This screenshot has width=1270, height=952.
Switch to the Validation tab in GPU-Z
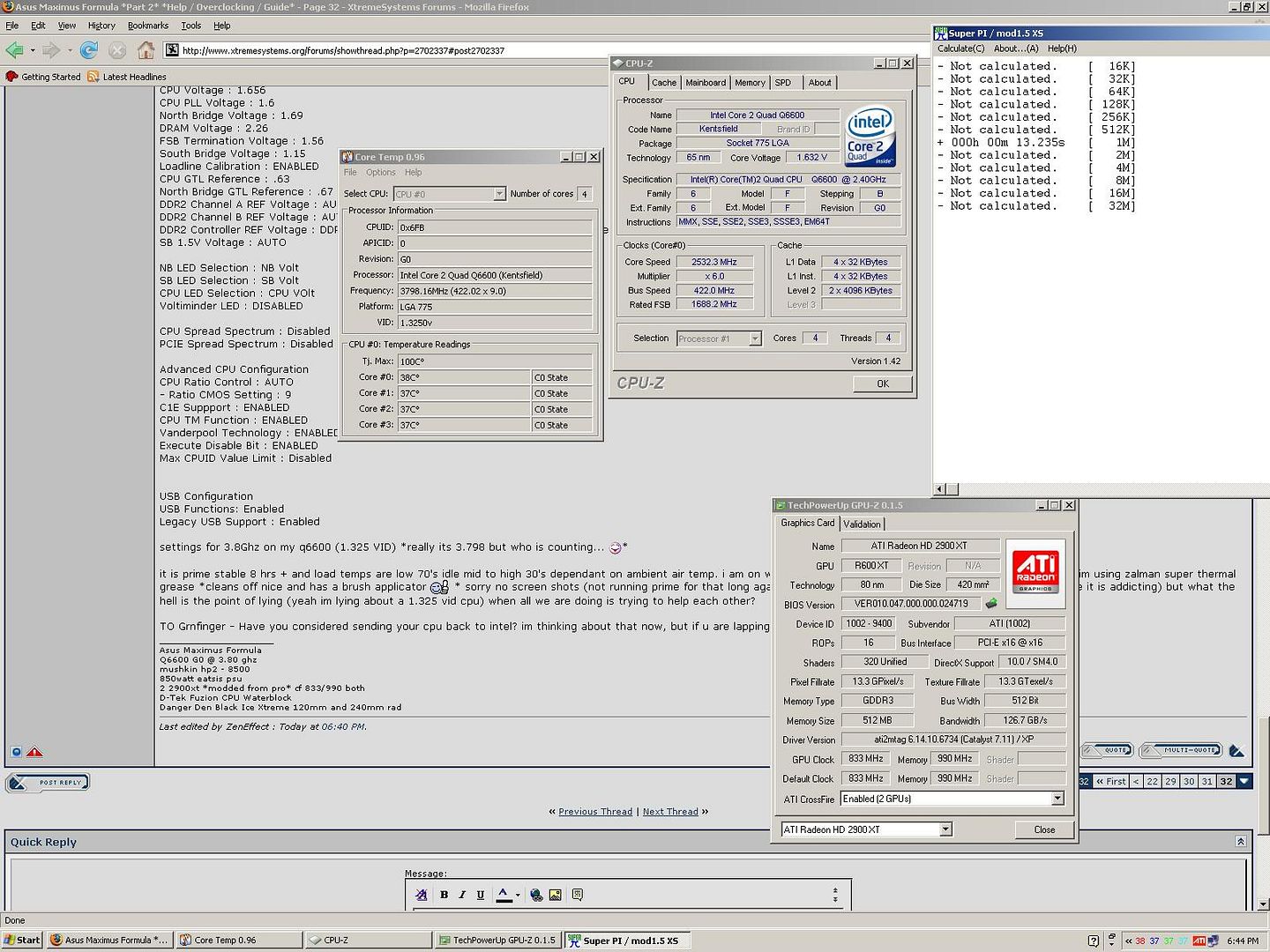(x=862, y=524)
